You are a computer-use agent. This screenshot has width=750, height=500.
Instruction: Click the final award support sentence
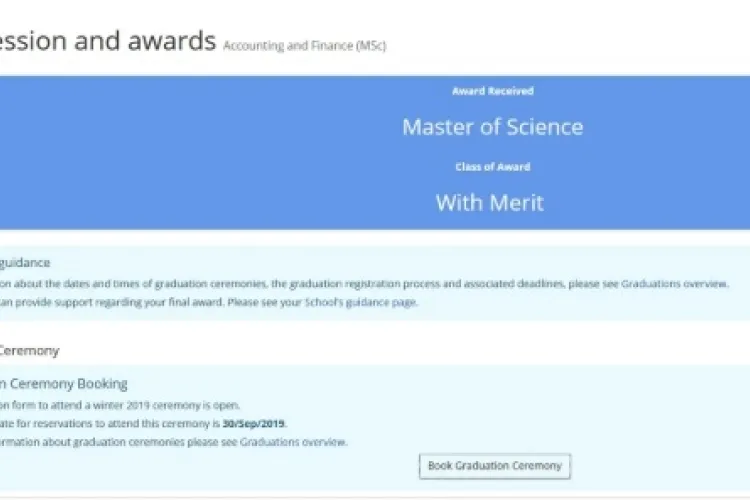209,302
